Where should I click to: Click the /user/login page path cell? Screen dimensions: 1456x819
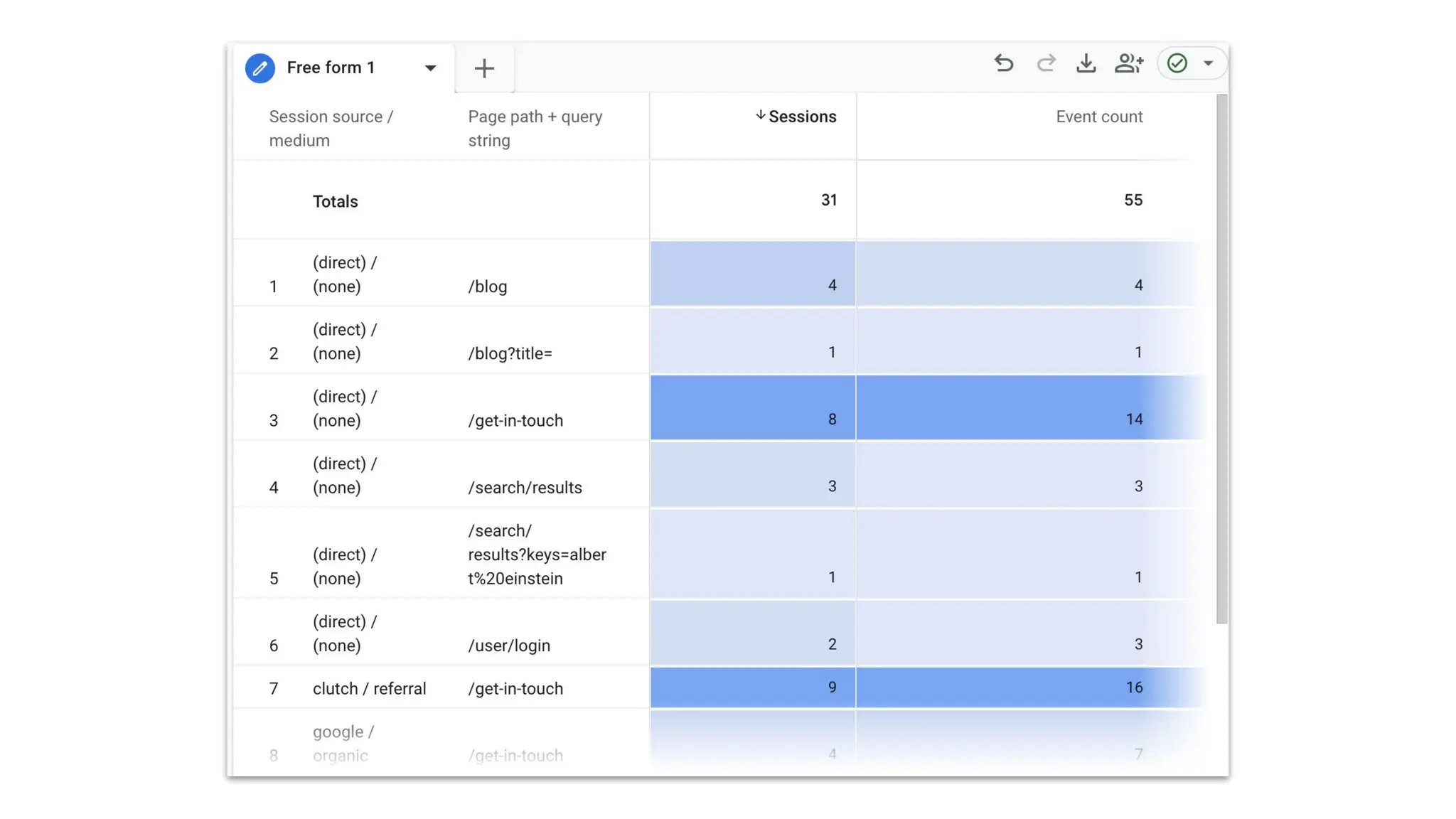pyautogui.click(x=509, y=645)
